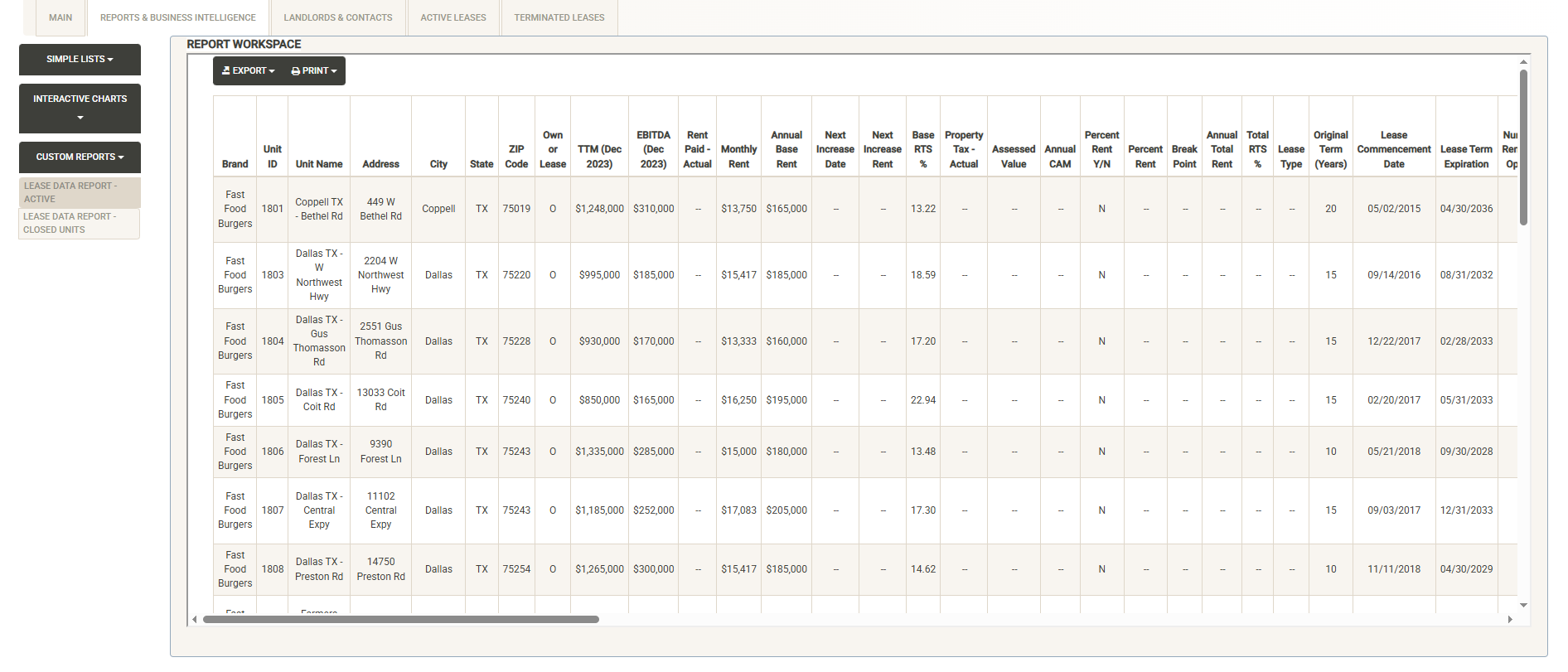Click the scroll down arrow of vertical scrollbar
The image size is (1568, 672).
(x=1523, y=606)
